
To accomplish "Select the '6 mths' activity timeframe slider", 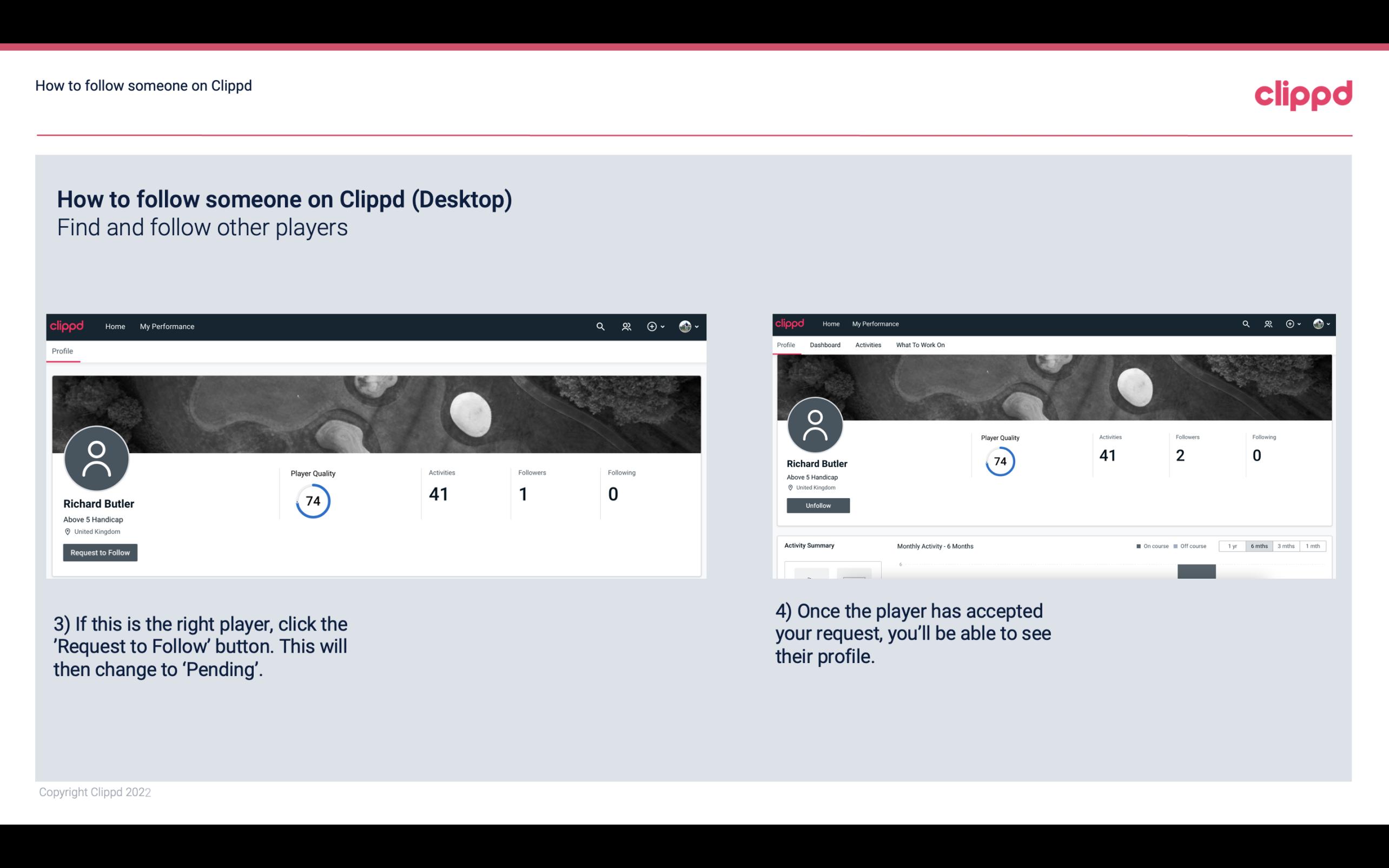I will click(x=1258, y=546).
